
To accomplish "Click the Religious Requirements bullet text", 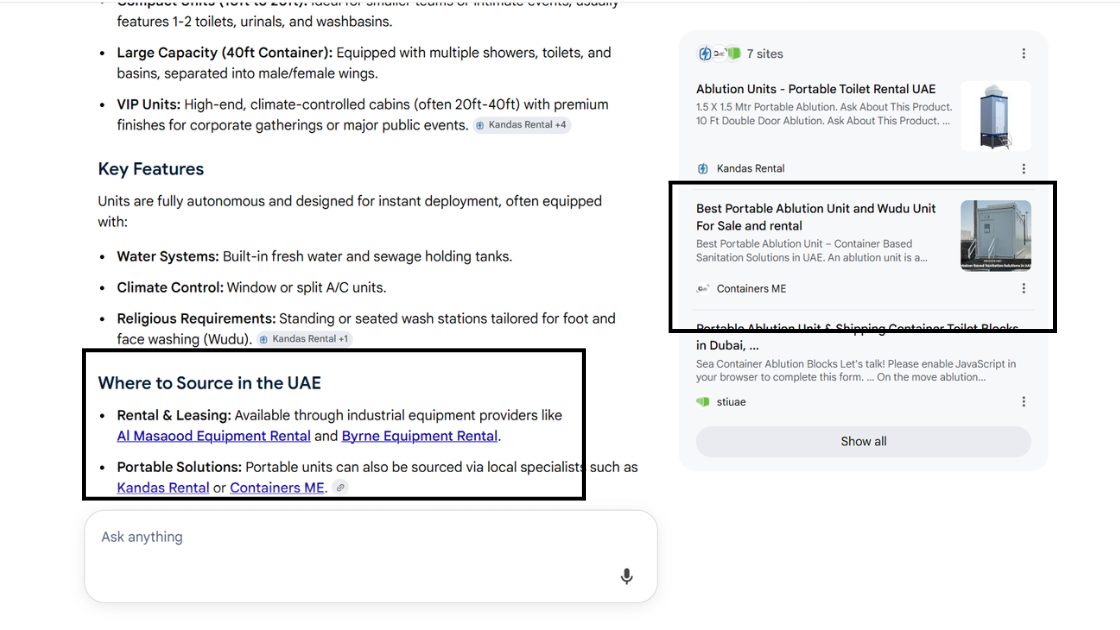I will [x=366, y=329].
